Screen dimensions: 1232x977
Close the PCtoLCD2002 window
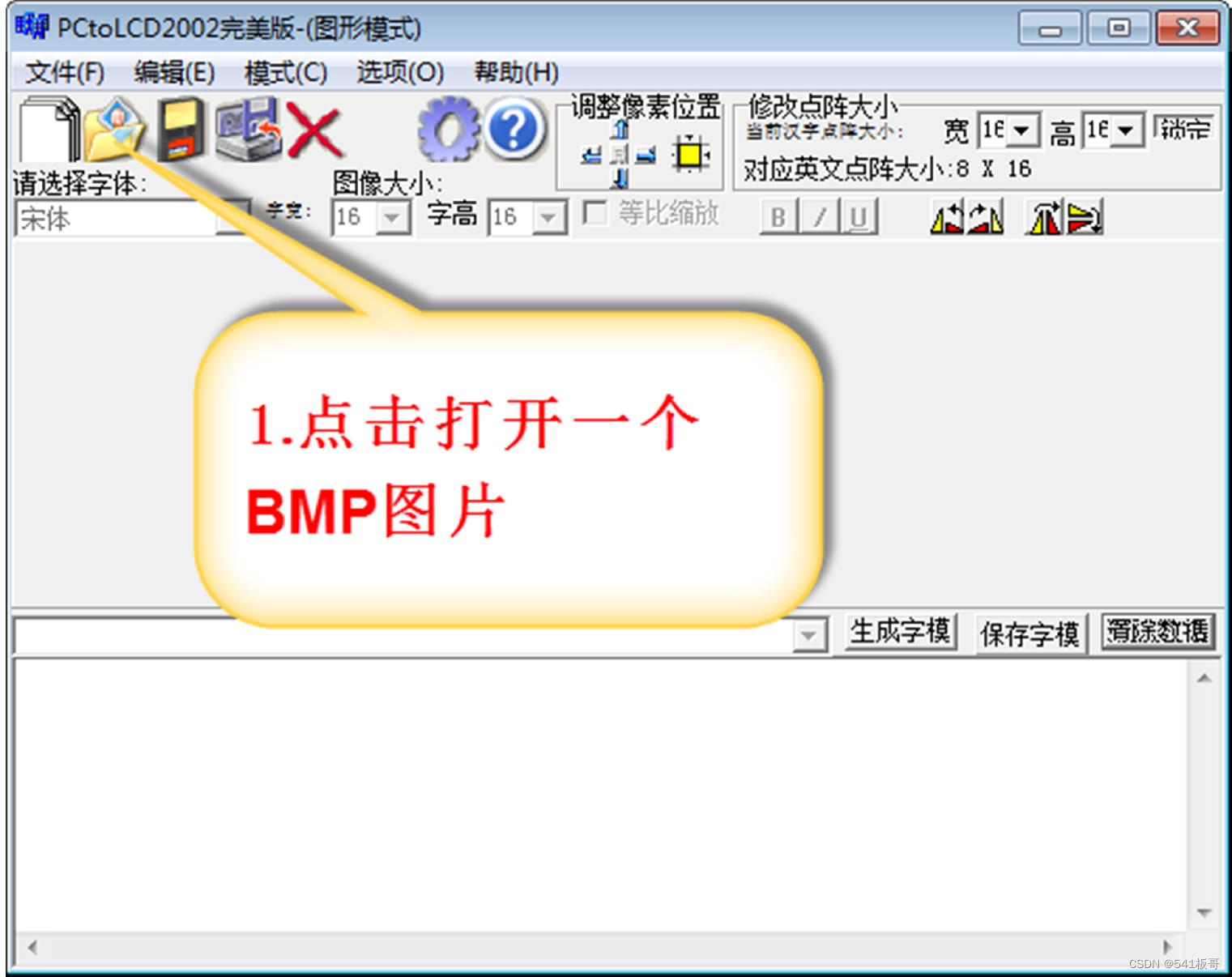1187,28
